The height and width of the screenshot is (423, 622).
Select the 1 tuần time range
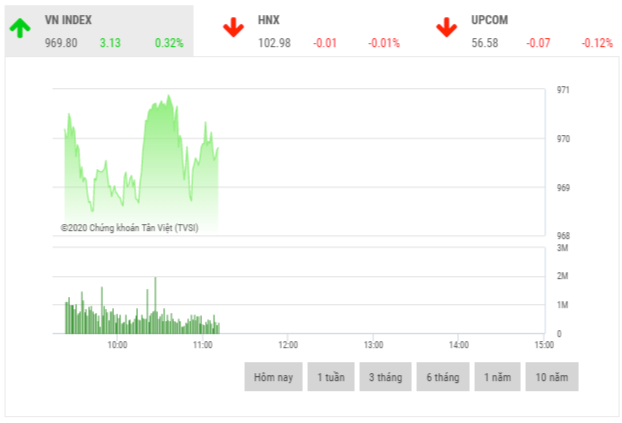(x=331, y=377)
